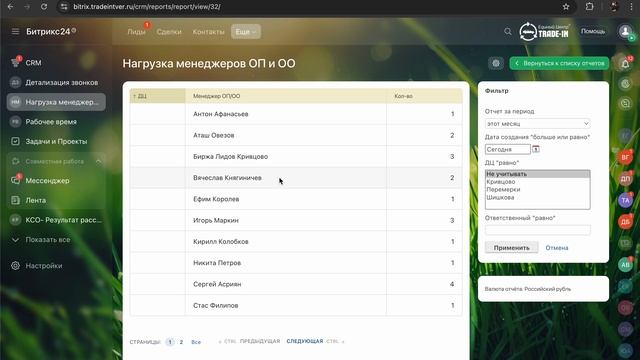The height and width of the screenshot is (360, 640).
Task: Switch to the Контакты tab
Action: pyautogui.click(x=209, y=32)
